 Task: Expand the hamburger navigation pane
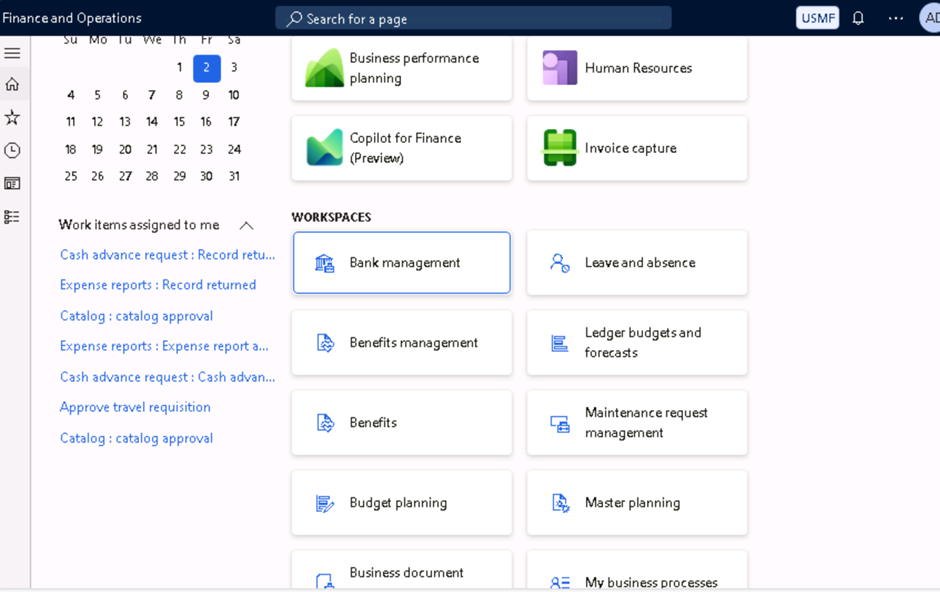tap(12, 53)
